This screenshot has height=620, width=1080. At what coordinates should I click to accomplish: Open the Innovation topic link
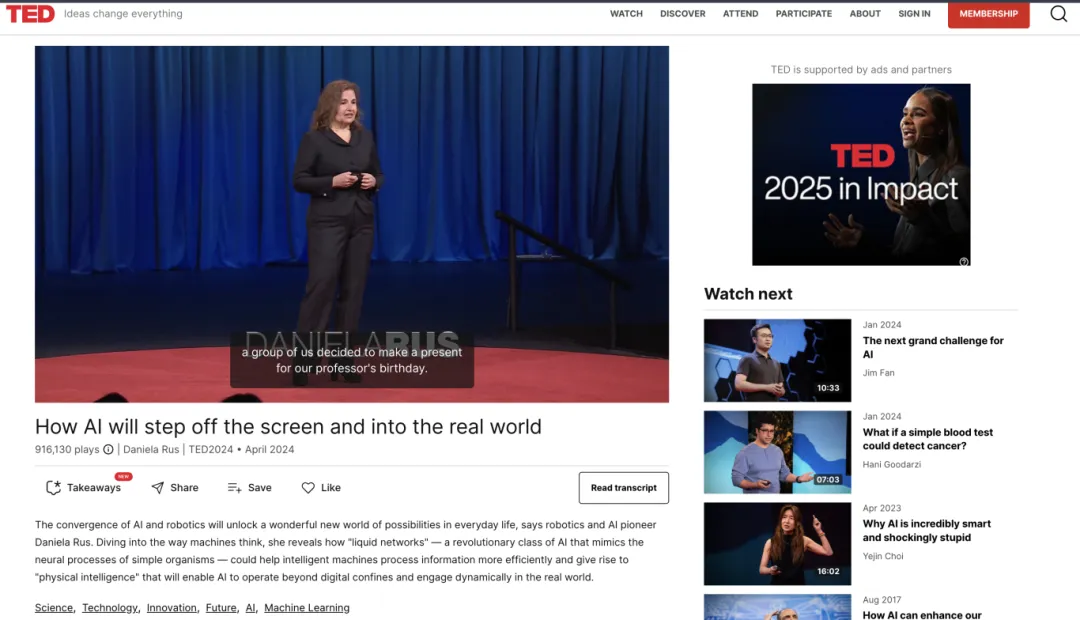point(172,608)
